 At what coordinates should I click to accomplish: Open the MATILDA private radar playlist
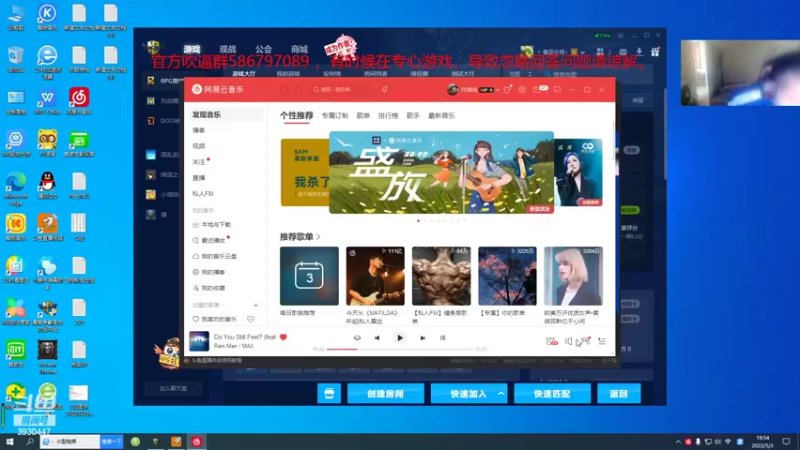click(x=375, y=276)
